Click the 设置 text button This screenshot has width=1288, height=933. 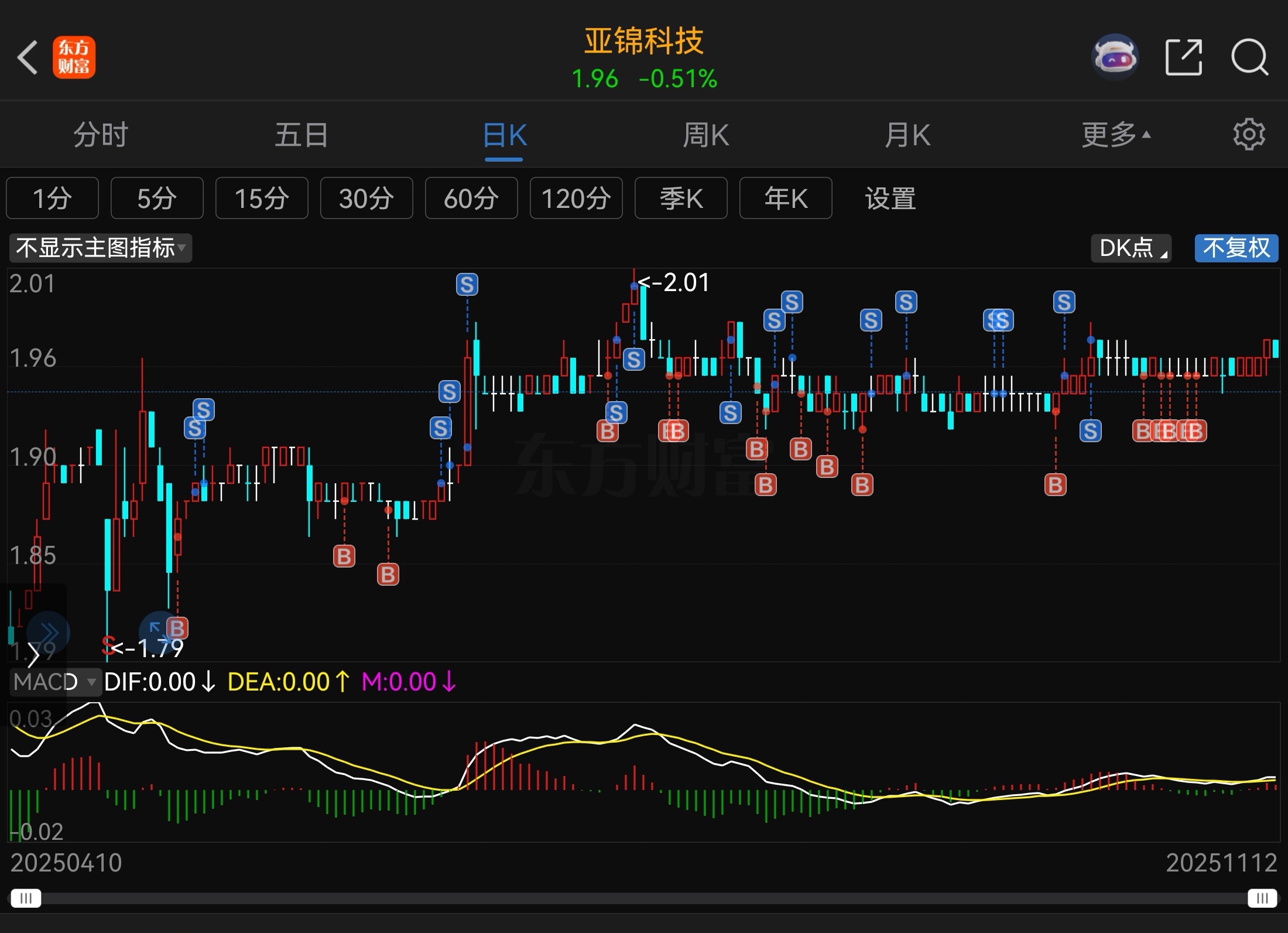(x=890, y=199)
